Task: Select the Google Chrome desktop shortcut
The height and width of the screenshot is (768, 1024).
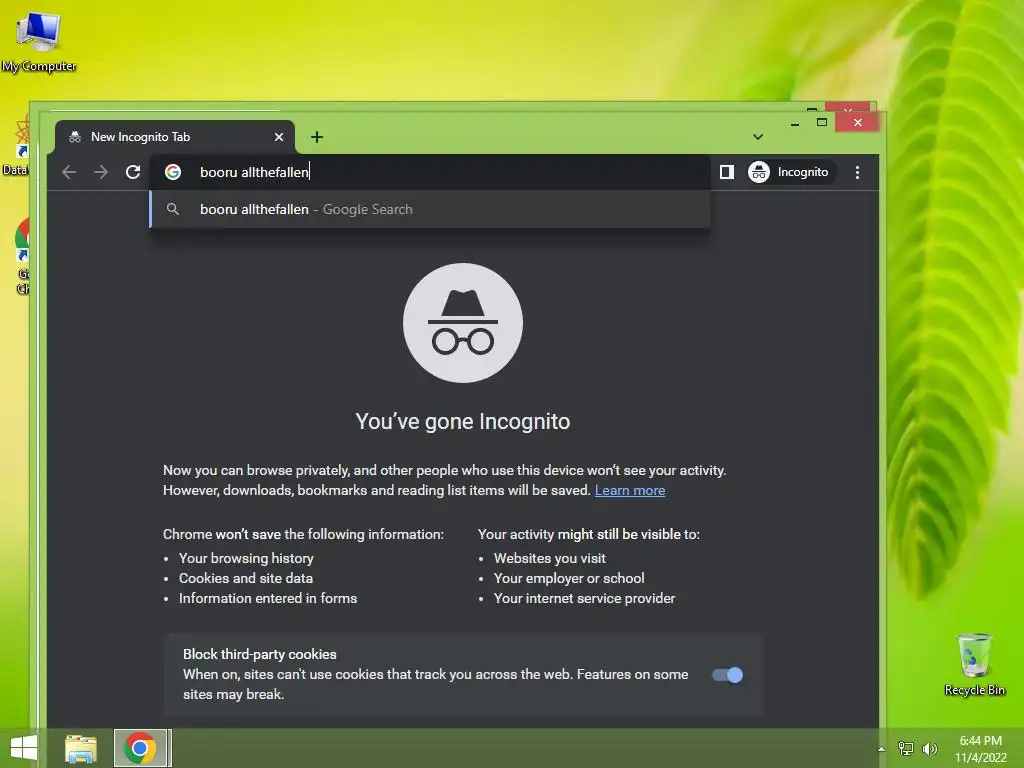Action: [x=22, y=257]
